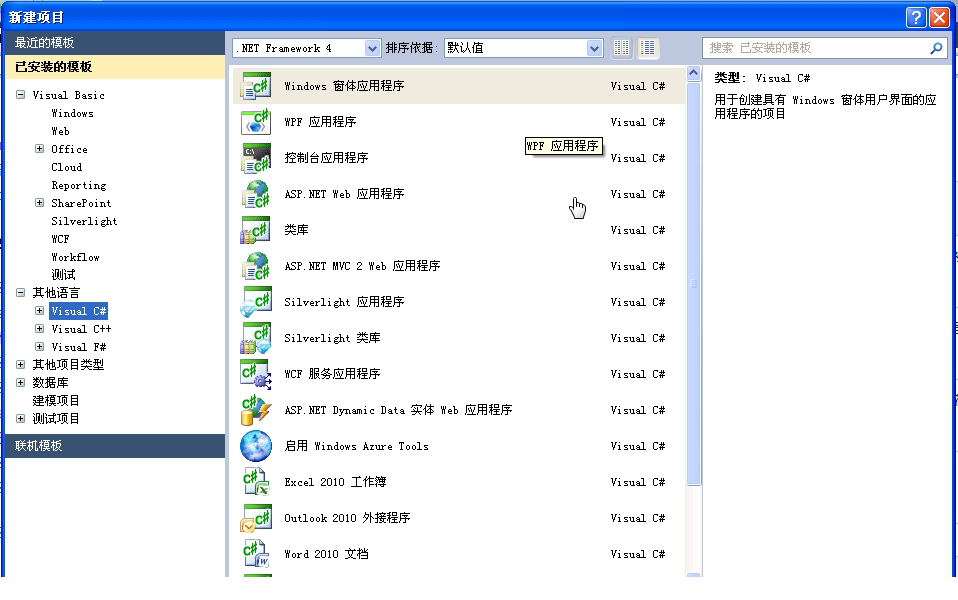Viewport: 958px width, 600px height.
Task: Select the WCF tree item
Action: coord(60,239)
